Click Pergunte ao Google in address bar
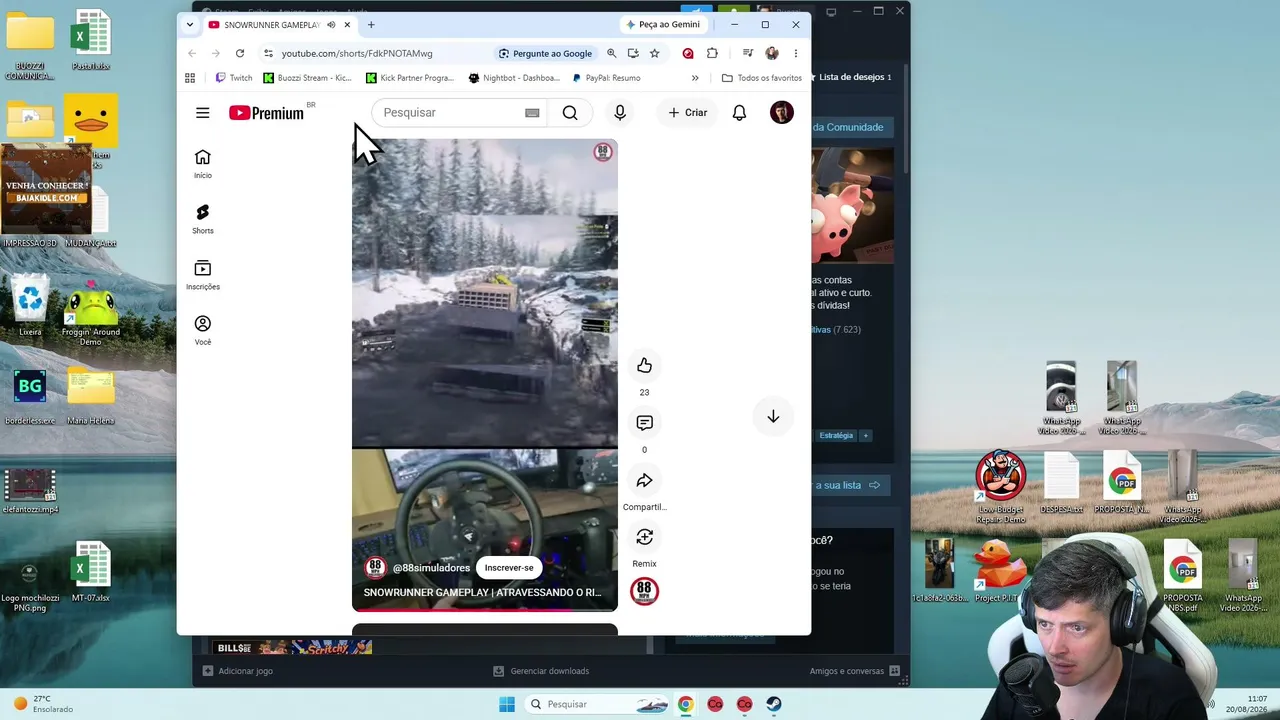The image size is (1280, 720). pyautogui.click(x=546, y=53)
